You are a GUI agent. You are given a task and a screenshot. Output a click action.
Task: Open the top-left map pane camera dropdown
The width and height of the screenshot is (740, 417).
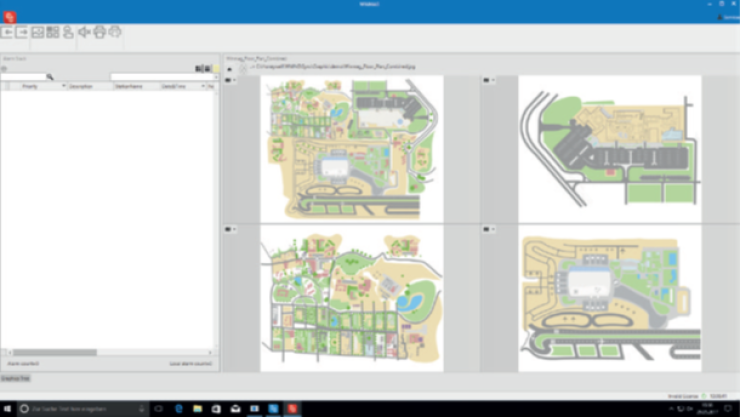231,80
